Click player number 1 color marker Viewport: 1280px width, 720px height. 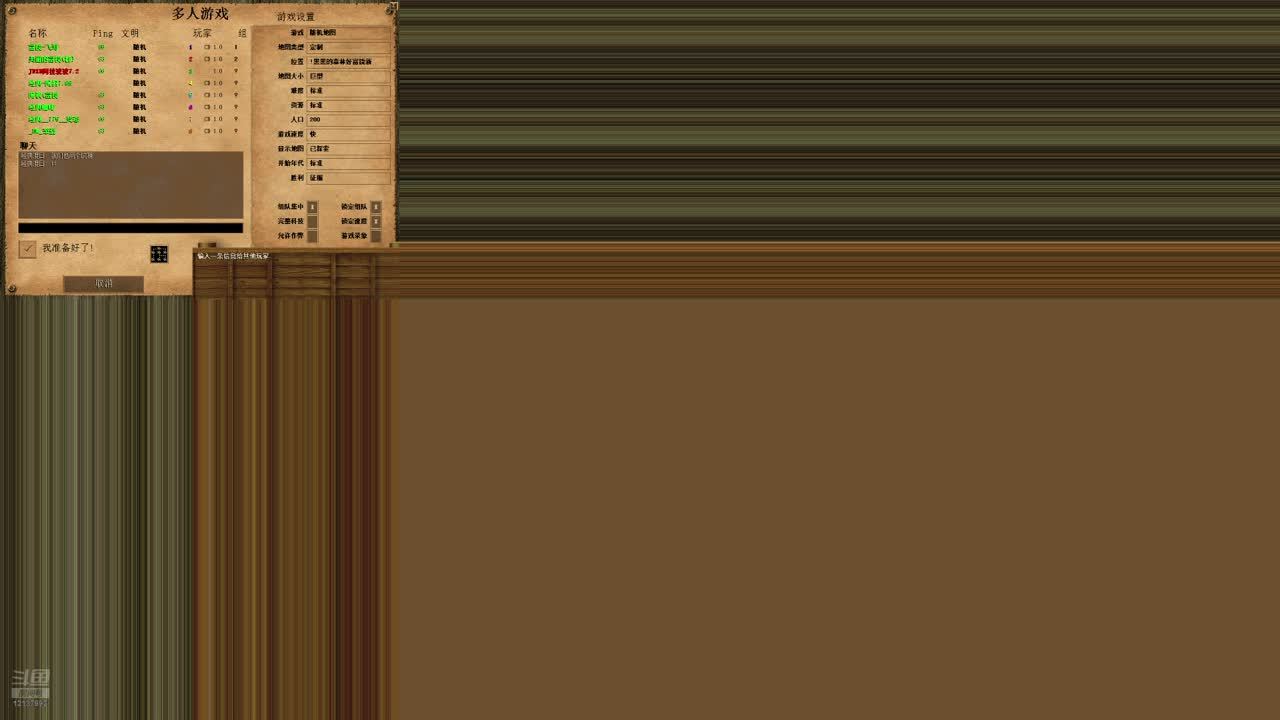pyautogui.click(x=190, y=47)
